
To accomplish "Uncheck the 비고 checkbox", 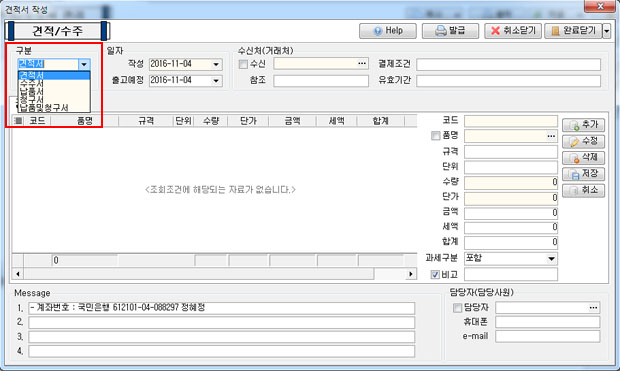I will 435,274.
